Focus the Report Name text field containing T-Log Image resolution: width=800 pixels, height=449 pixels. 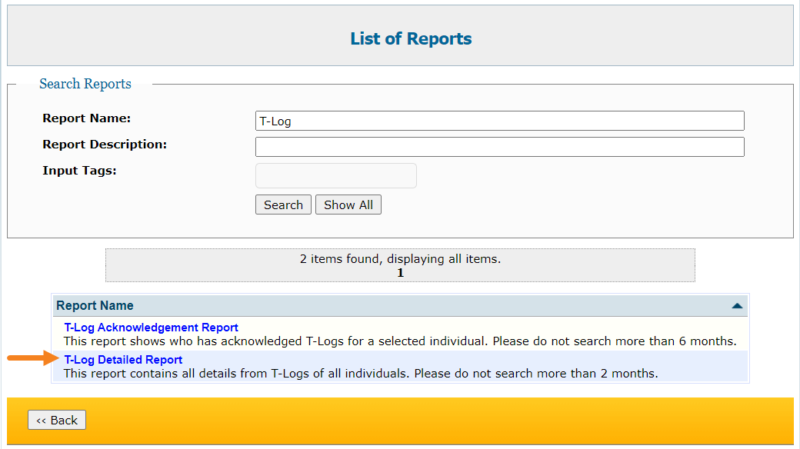(x=499, y=121)
